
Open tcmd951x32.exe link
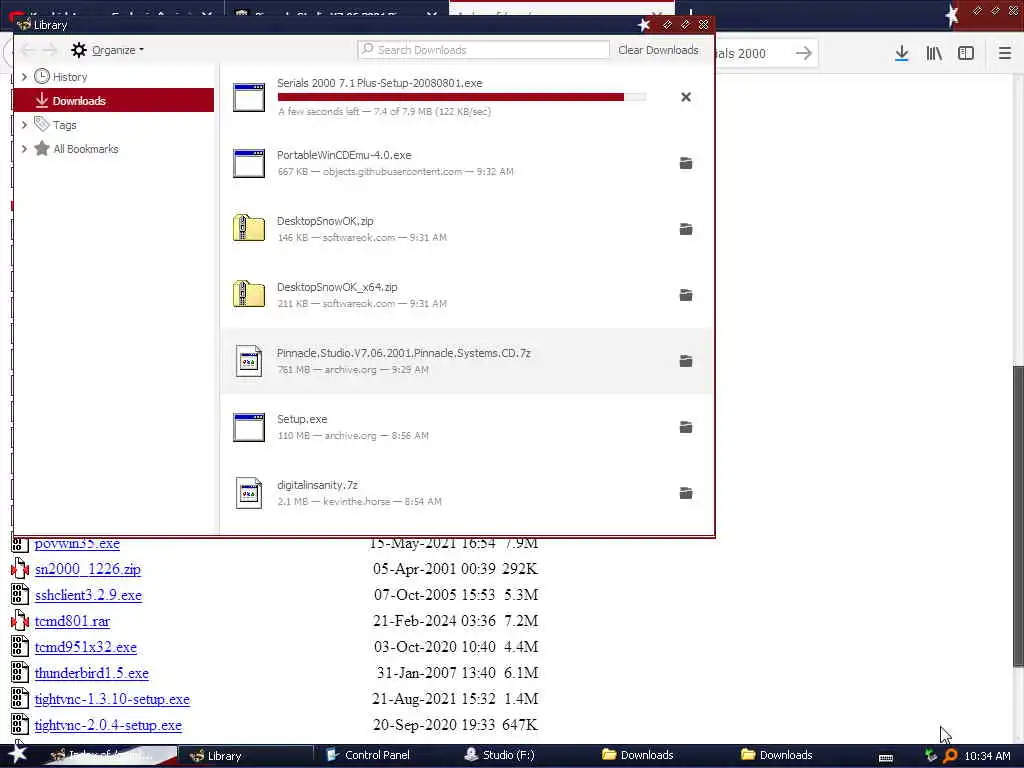[x=86, y=647]
